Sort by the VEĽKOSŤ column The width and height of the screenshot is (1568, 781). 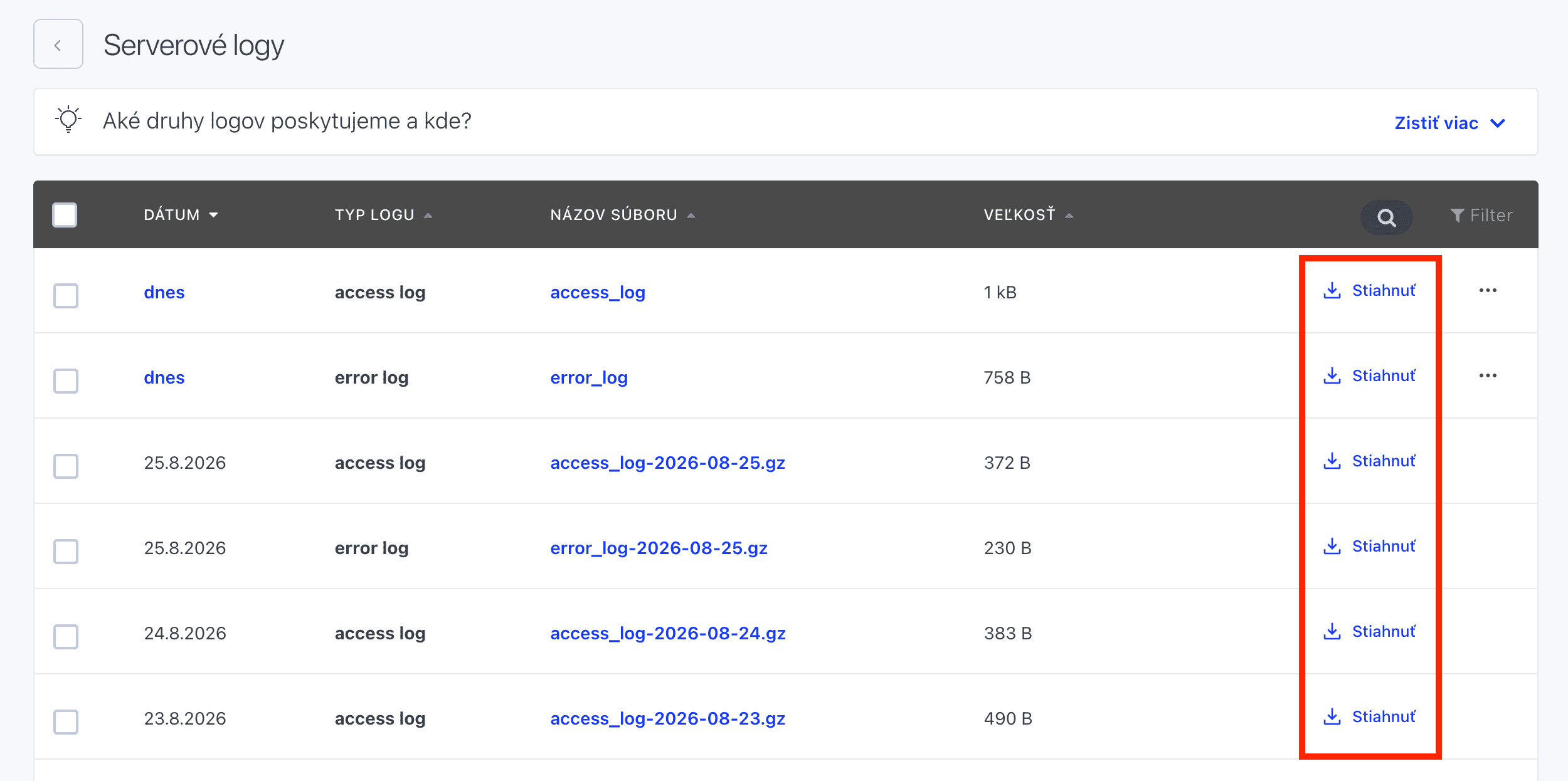1029,215
